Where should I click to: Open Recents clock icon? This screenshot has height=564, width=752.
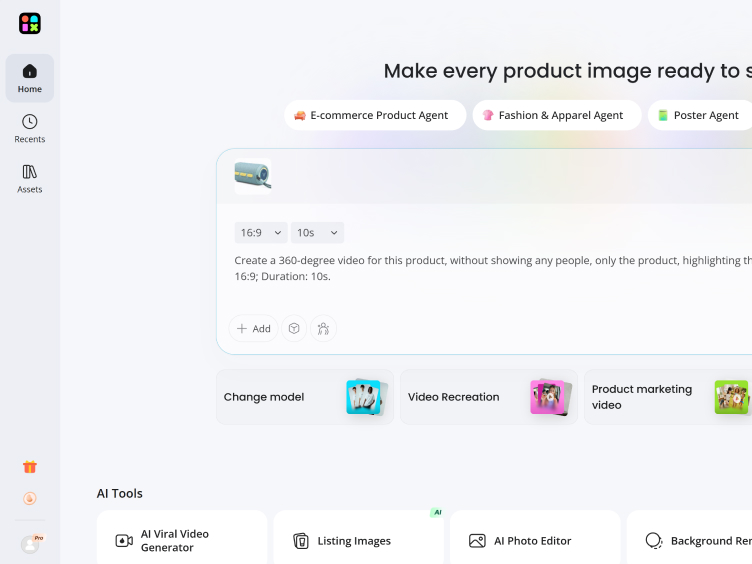[30, 121]
